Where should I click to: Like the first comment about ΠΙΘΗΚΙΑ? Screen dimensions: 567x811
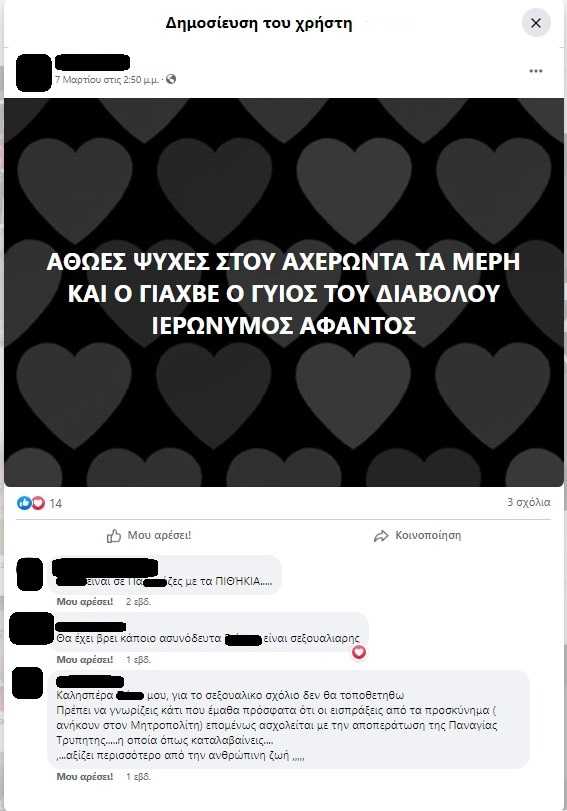click(85, 602)
